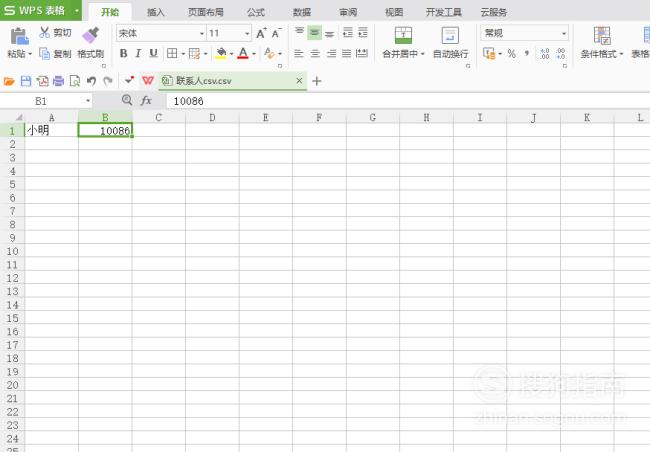The height and width of the screenshot is (452, 650).
Task: Expand the font color dropdown arrow
Action: coord(253,54)
